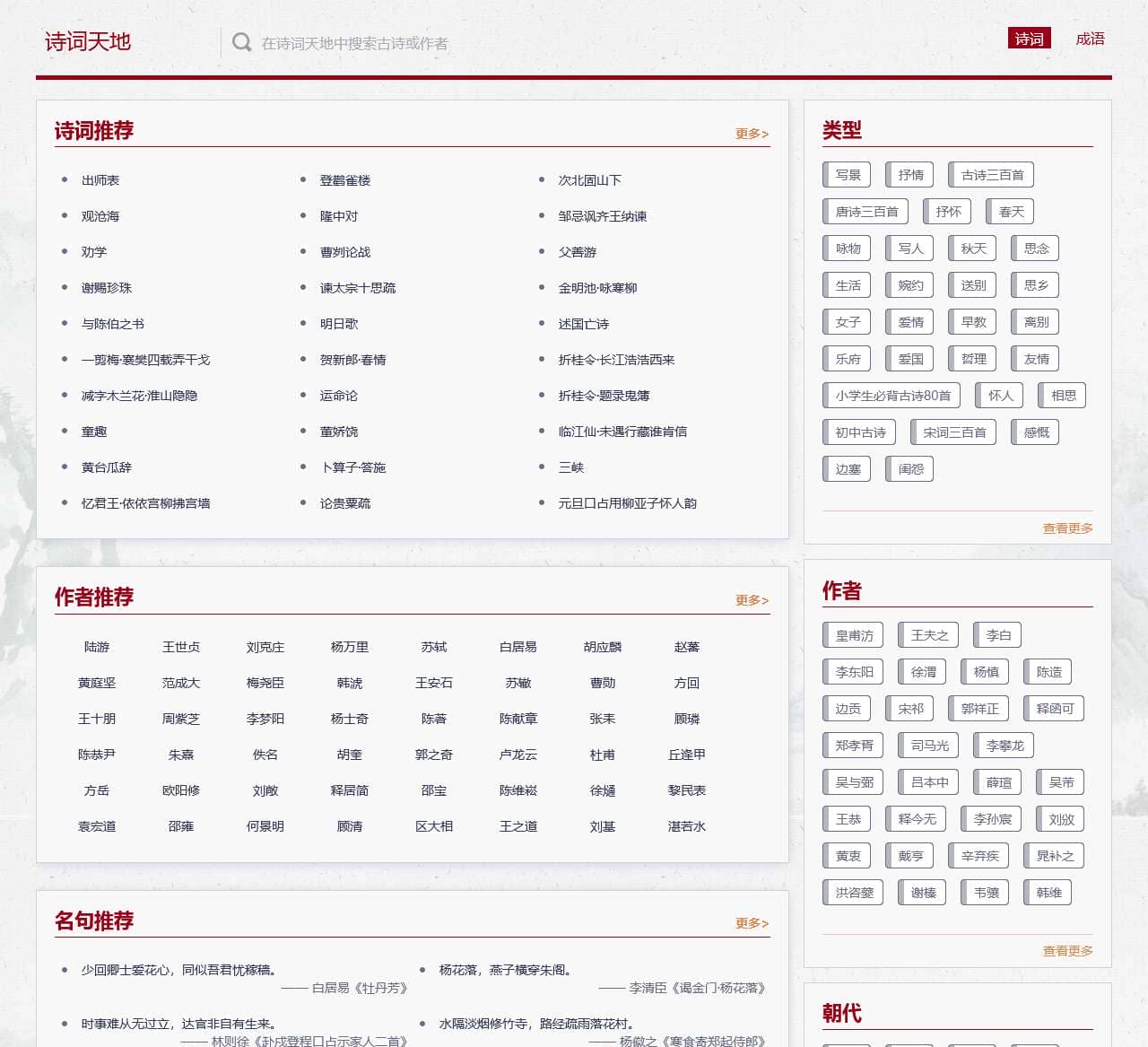Screen dimensions: 1148x1047
Task: Open the poem 出师表
Action: point(100,180)
